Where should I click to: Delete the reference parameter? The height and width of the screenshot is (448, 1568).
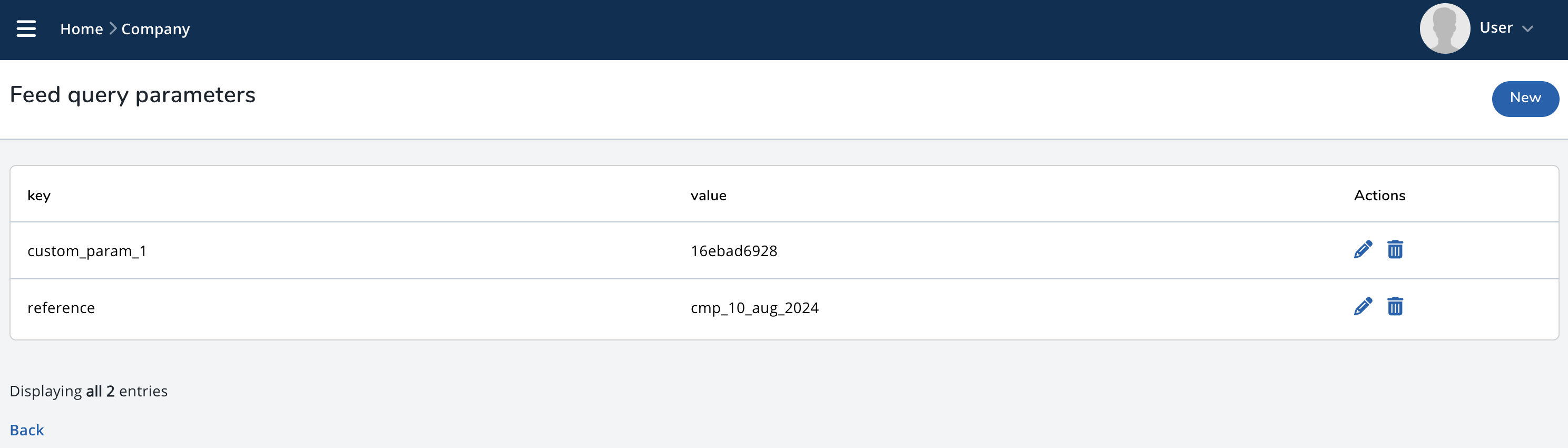point(1395,307)
